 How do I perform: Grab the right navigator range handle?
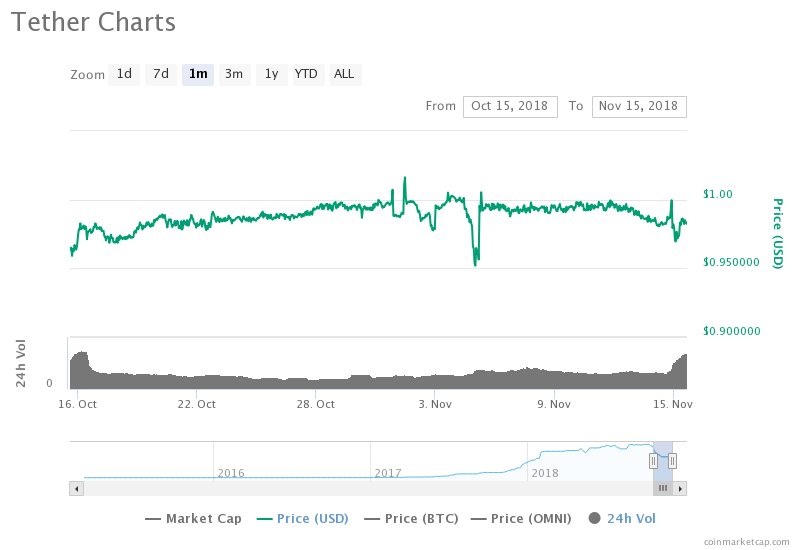coord(672,461)
